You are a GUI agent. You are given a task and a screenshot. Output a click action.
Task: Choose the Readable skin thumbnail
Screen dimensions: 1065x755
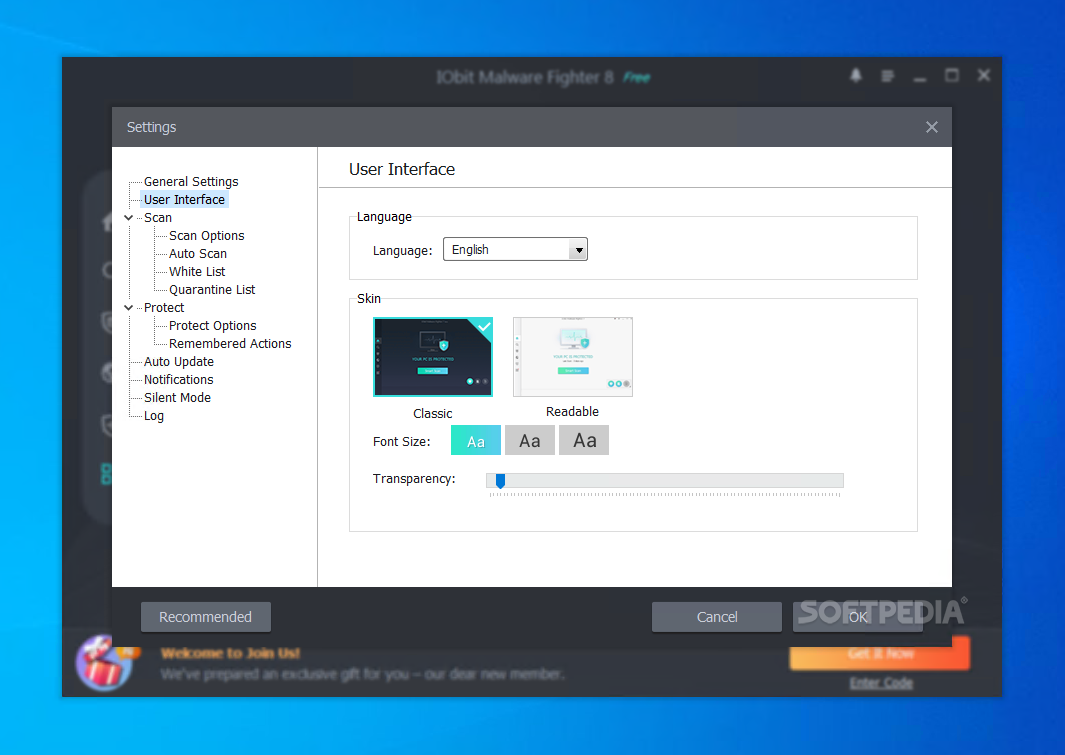coord(573,356)
